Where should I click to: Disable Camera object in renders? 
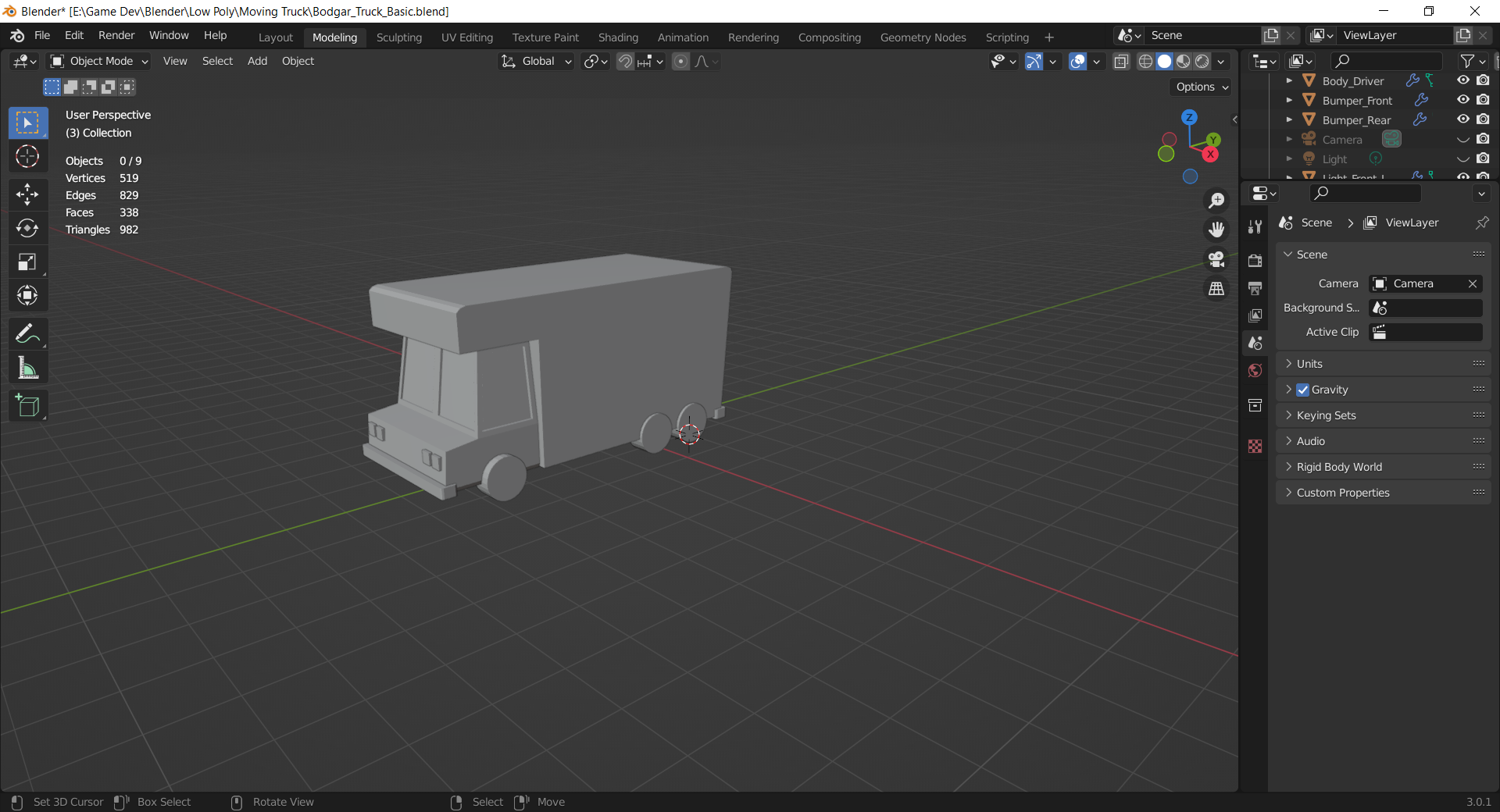click(1483, 139)
